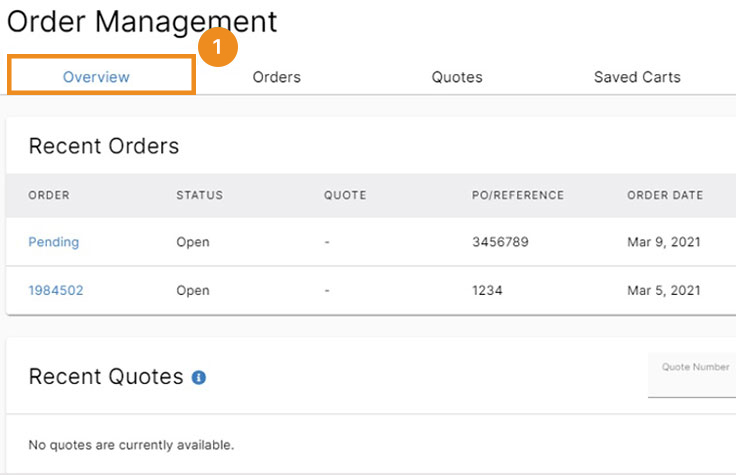736x475 pixels.
Task: Open the Orders tab
Action: tap(277, 77)
